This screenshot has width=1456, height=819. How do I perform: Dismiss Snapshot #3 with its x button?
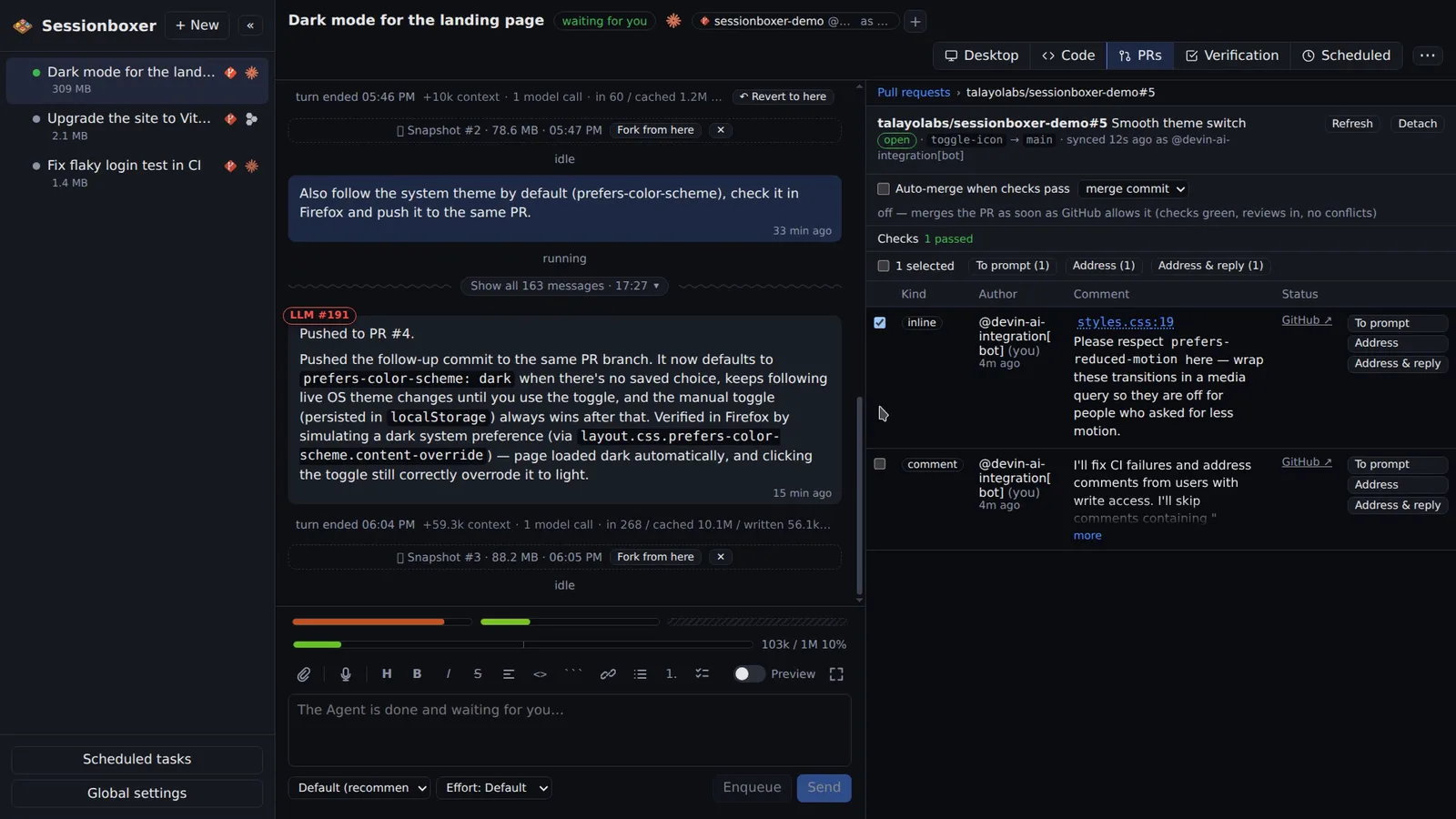tap(721, 557)
